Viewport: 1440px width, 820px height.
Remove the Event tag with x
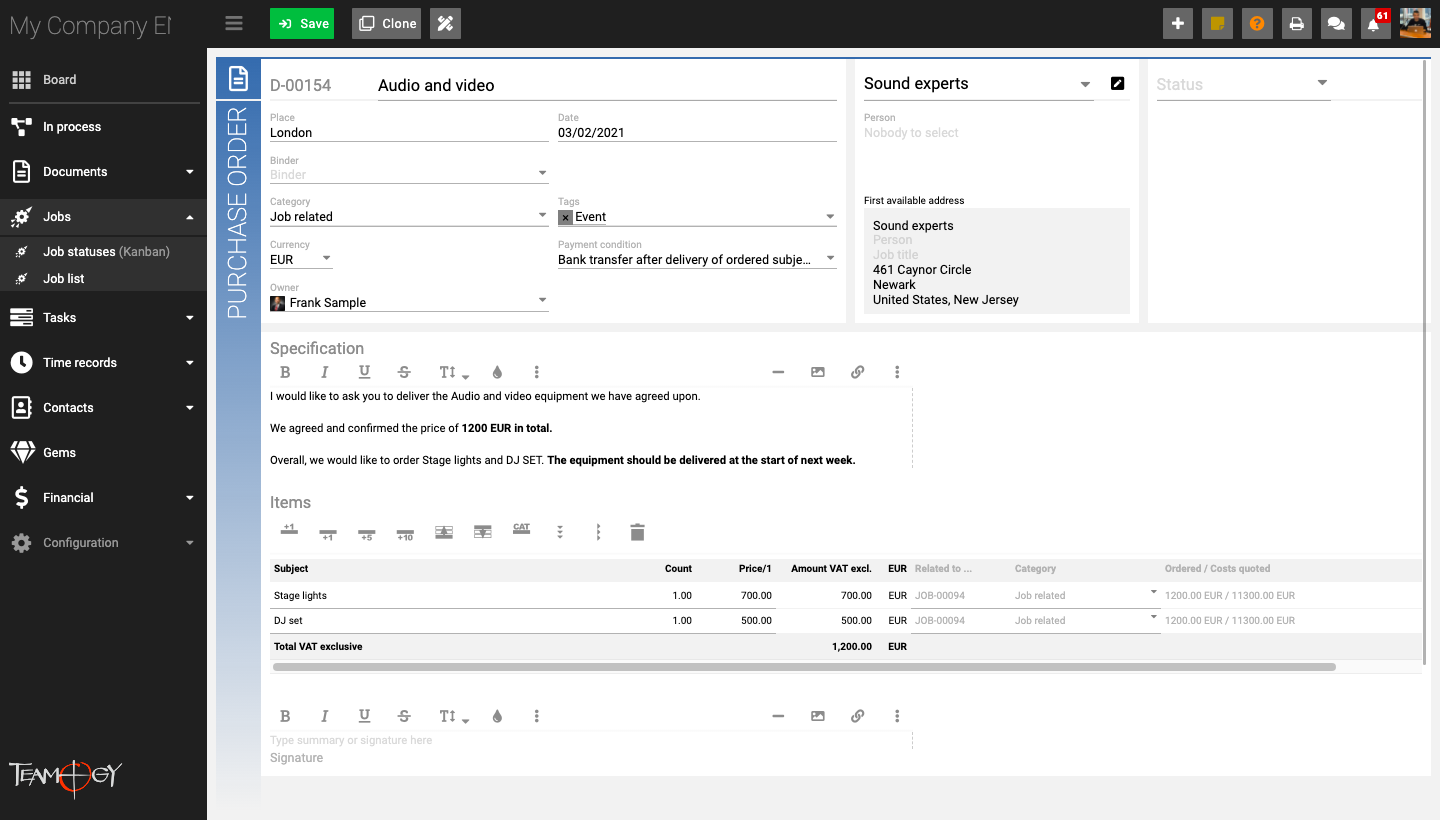pos(565,217)
